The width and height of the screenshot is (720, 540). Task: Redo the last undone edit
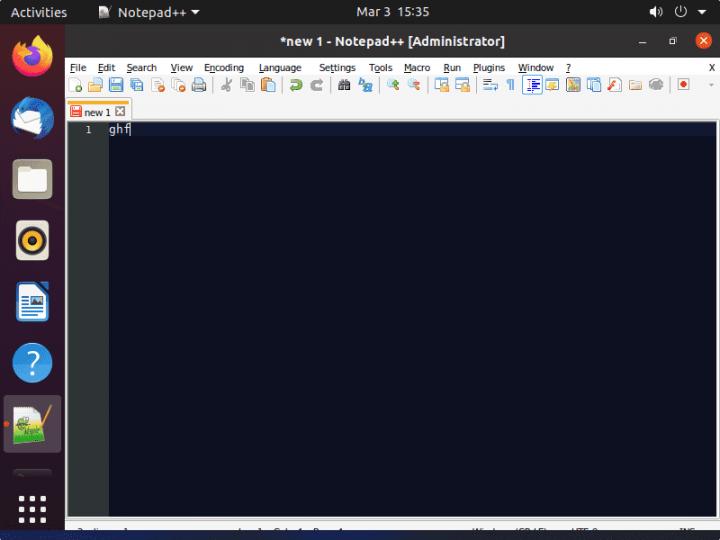point(317,85)
